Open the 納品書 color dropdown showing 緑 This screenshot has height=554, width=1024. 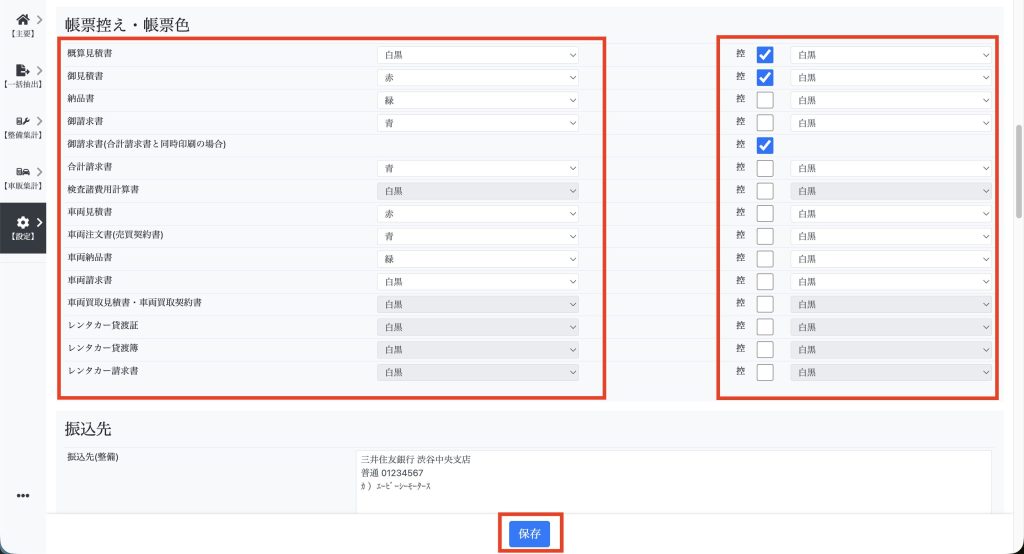point(479,100)
